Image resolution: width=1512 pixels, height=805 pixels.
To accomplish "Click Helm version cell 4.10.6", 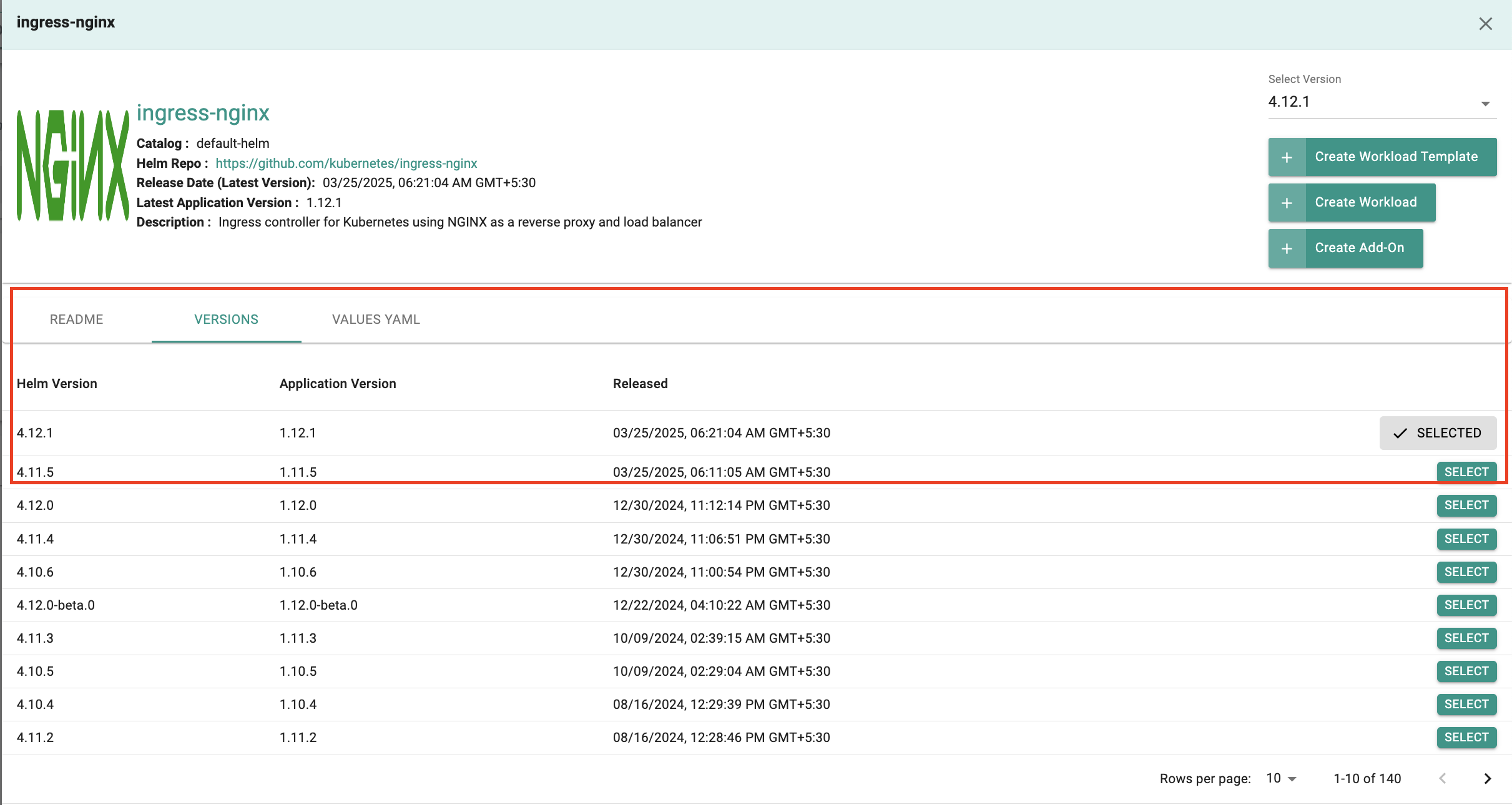I will tap(35, 572).
